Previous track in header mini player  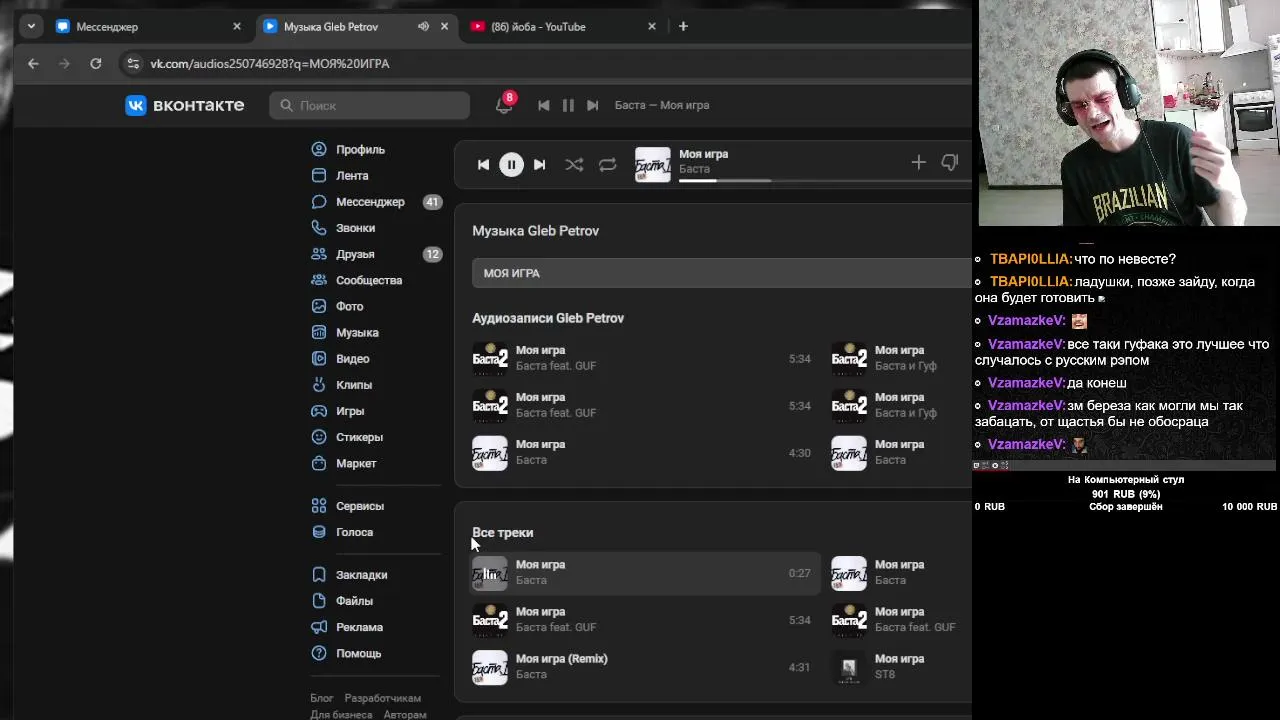pyautogui.click(x=543, y=105)
